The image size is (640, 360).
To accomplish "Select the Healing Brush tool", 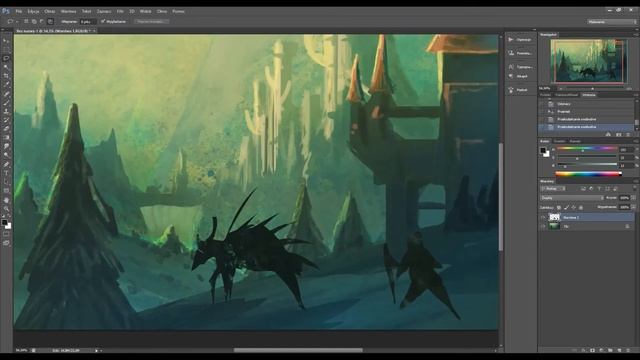I will tap(6, 94).
